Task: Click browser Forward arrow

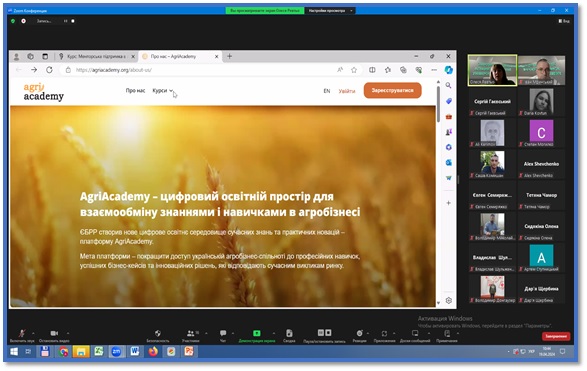Action: tap(34, 70)
